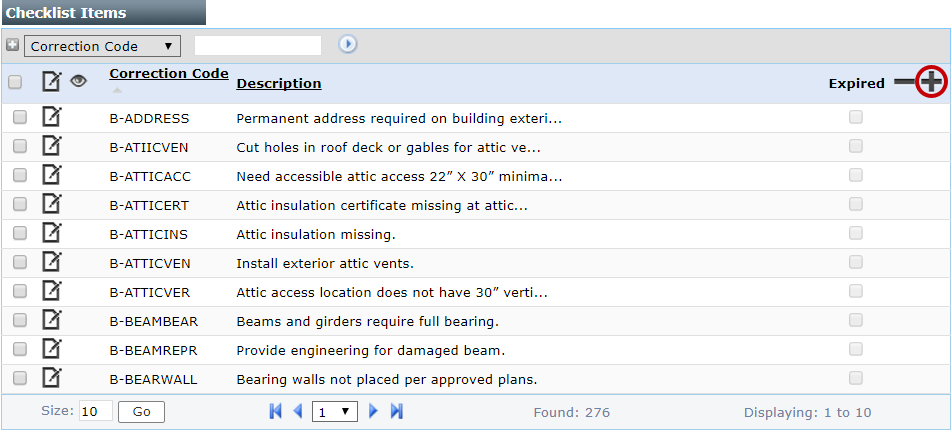951x430 pixels.
Task: Open edit icon for B-ATTICINS row
Action: tap(51, 234)
